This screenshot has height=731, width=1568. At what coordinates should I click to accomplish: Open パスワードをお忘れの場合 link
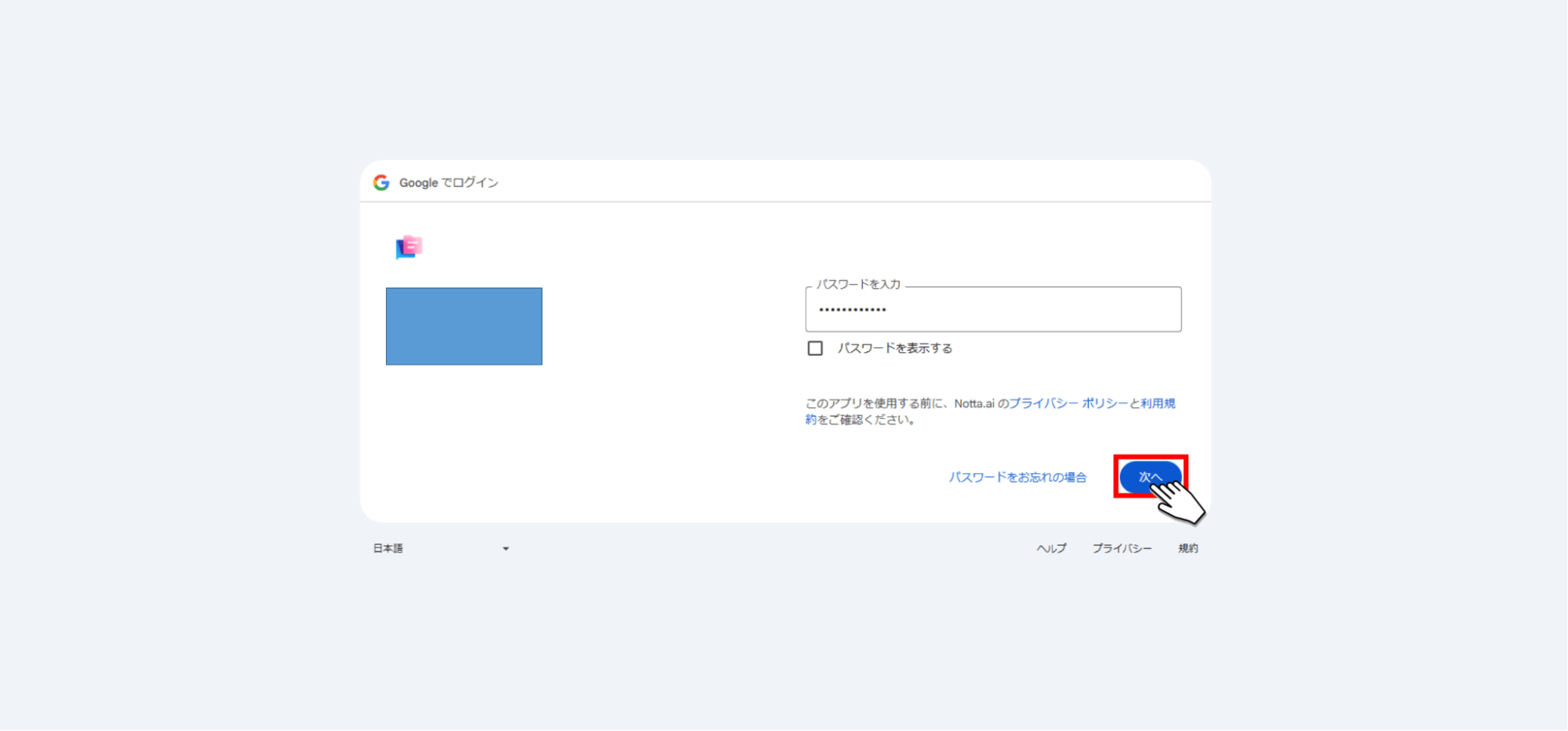coord(1017,477)
